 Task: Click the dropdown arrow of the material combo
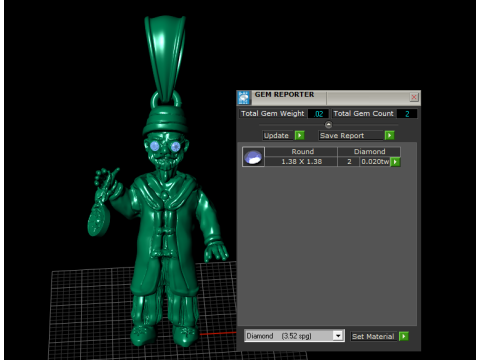coord(338,336)
